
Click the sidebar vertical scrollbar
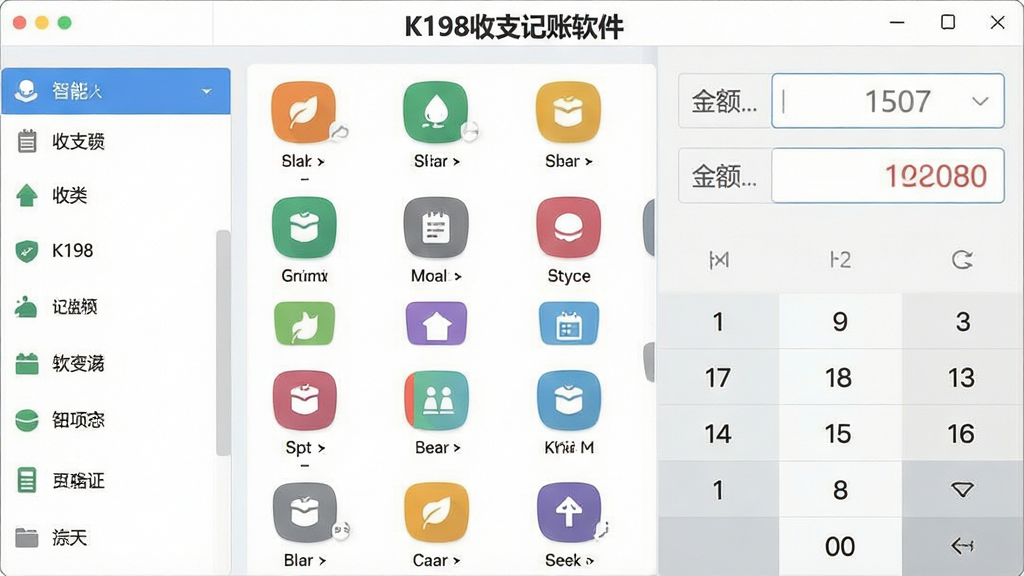pyautogui.click(x=223, y=342)
